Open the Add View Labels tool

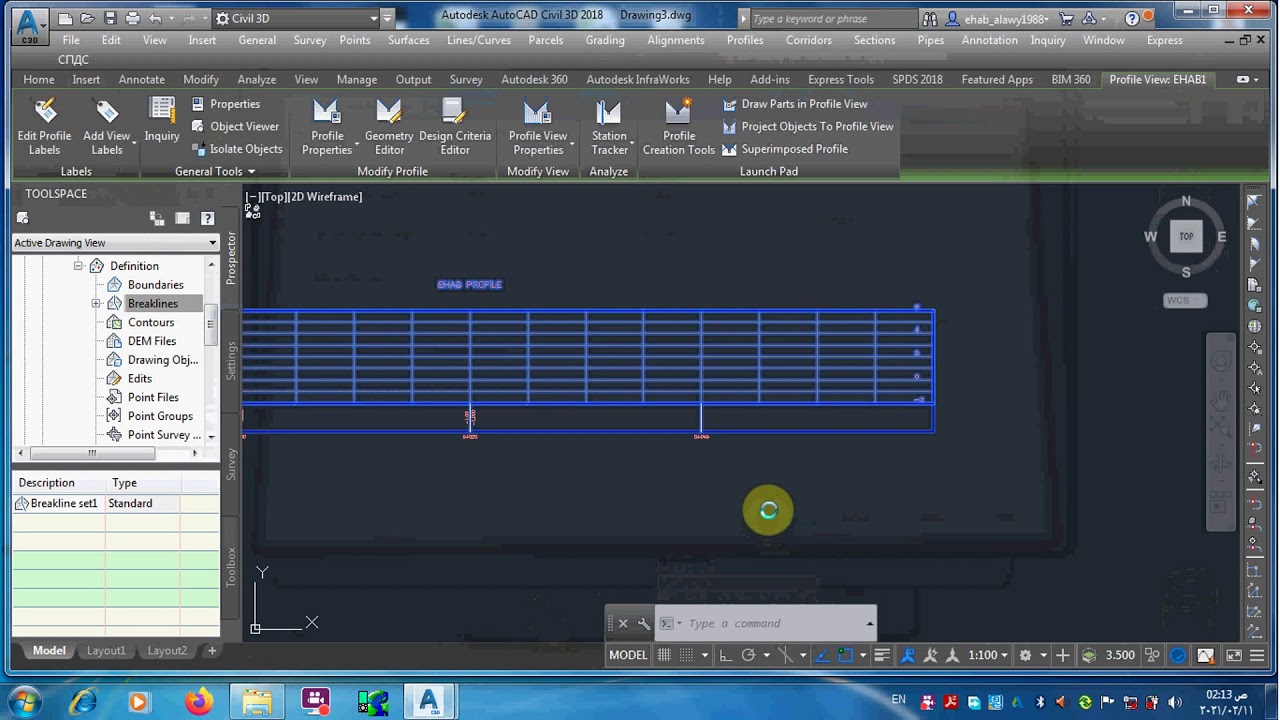tap(106, 127)
